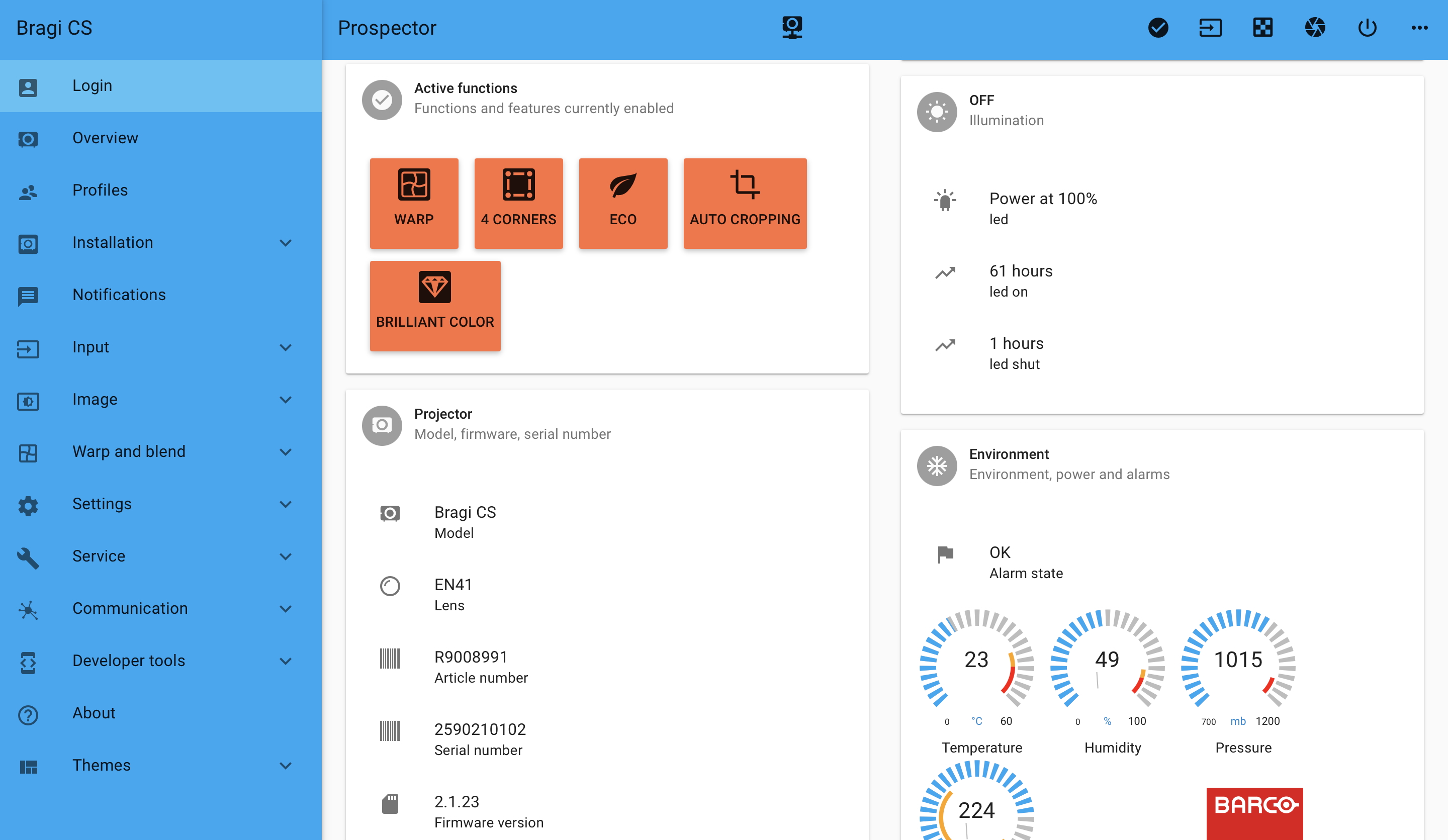Click the Login user icon in sidebar
The width and height of the screenshot is (1448, 840).
point(28,87)
